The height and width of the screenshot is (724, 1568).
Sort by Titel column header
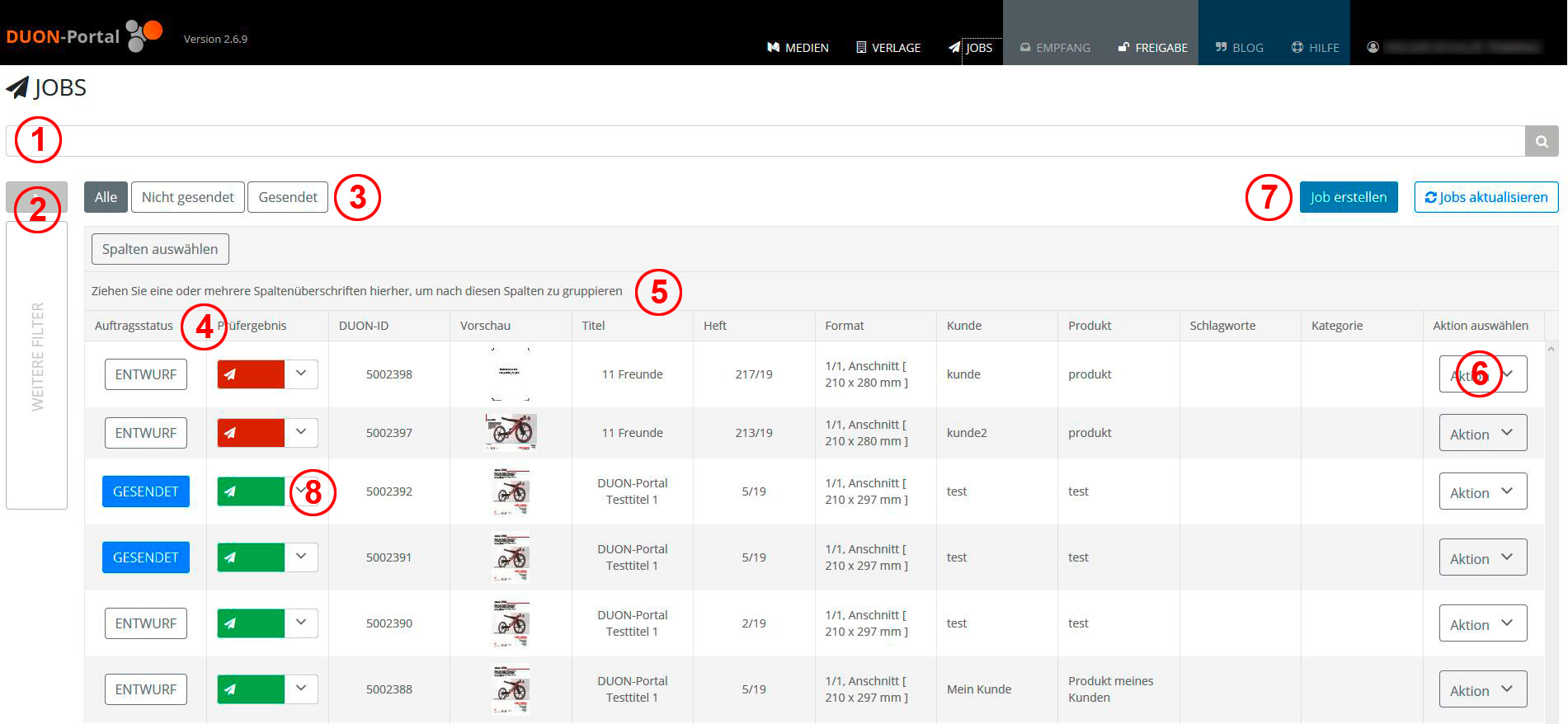[x=593, y=326]
